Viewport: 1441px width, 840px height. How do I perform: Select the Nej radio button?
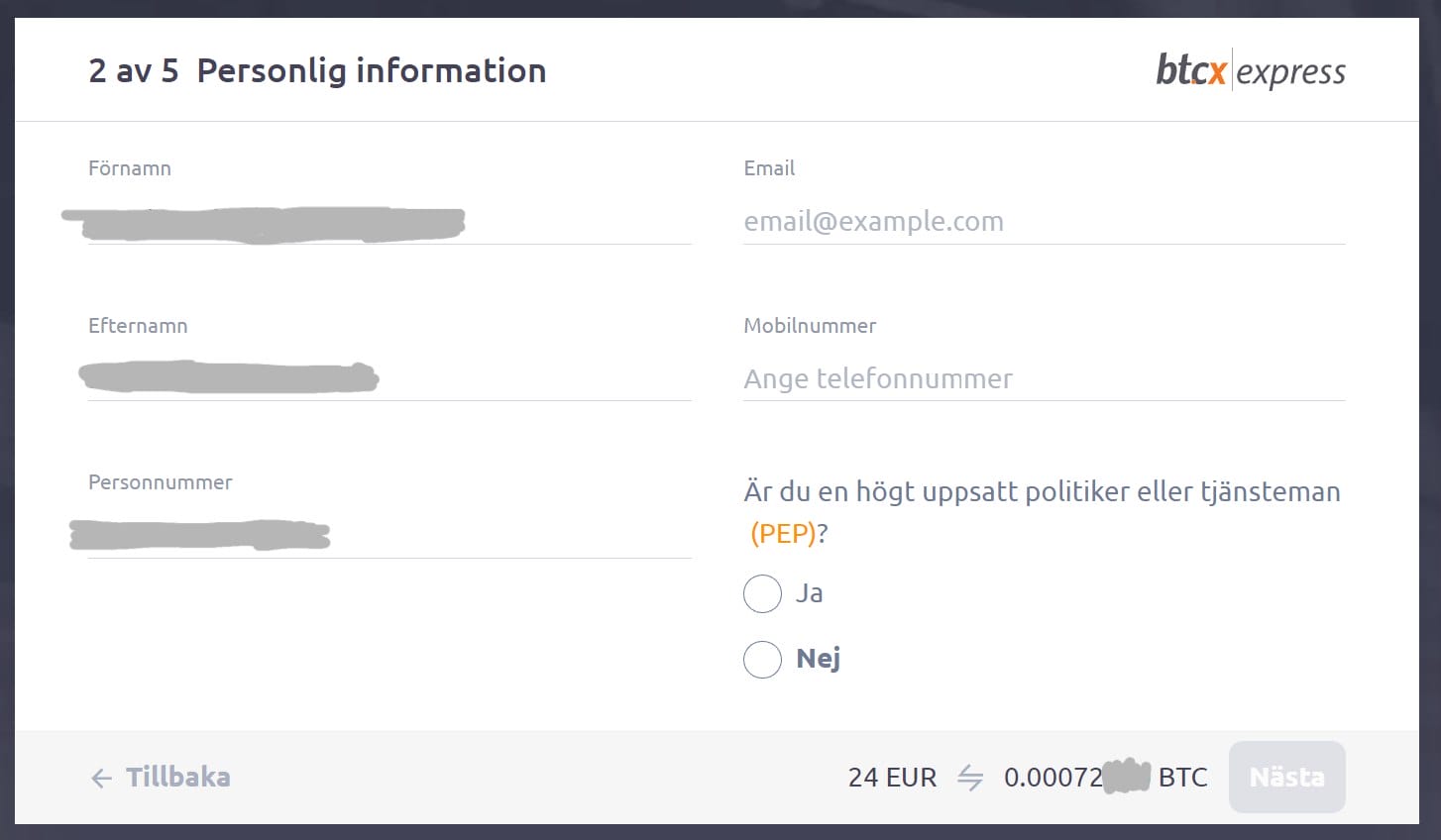click(762, 659)
